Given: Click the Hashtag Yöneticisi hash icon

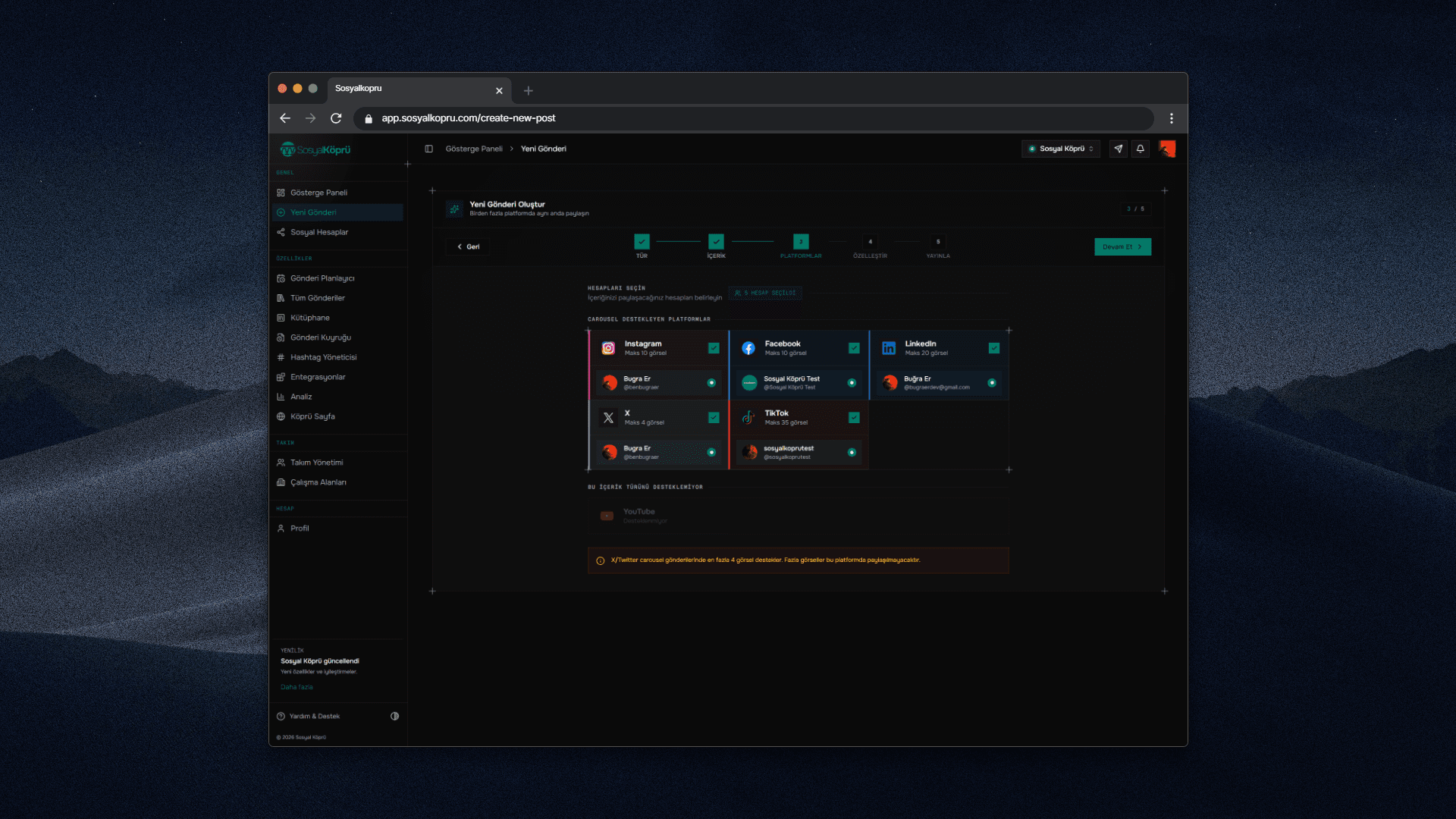Looking at the screenshot, I should coord(281,357).
